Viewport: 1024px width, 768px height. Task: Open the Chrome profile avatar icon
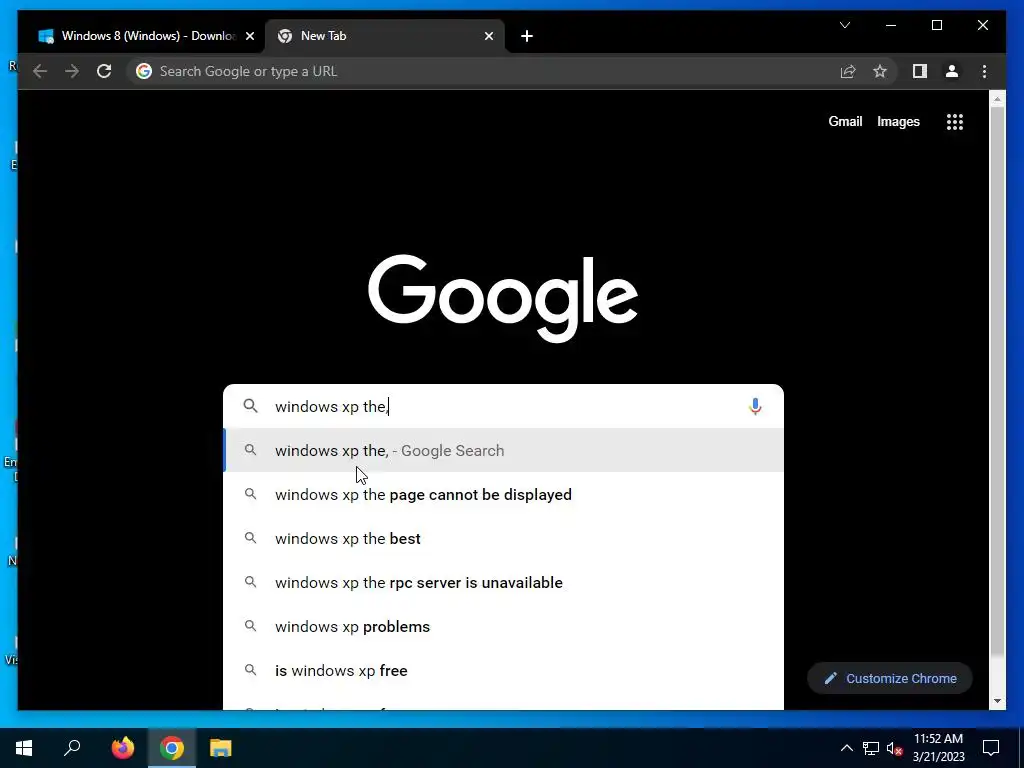point(952,71)
